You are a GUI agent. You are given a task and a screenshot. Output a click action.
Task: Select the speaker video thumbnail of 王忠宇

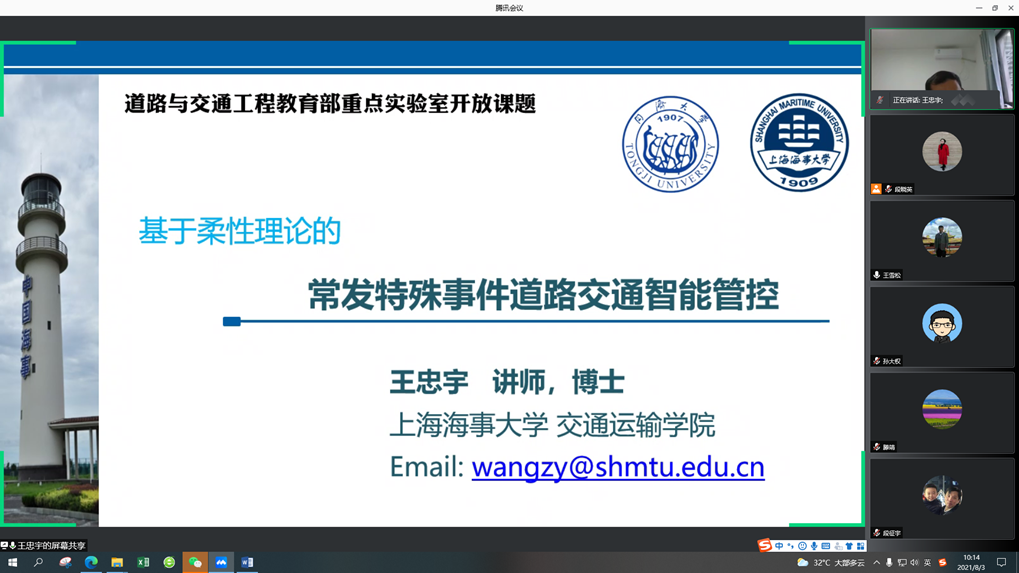click(x=942, y=68)
